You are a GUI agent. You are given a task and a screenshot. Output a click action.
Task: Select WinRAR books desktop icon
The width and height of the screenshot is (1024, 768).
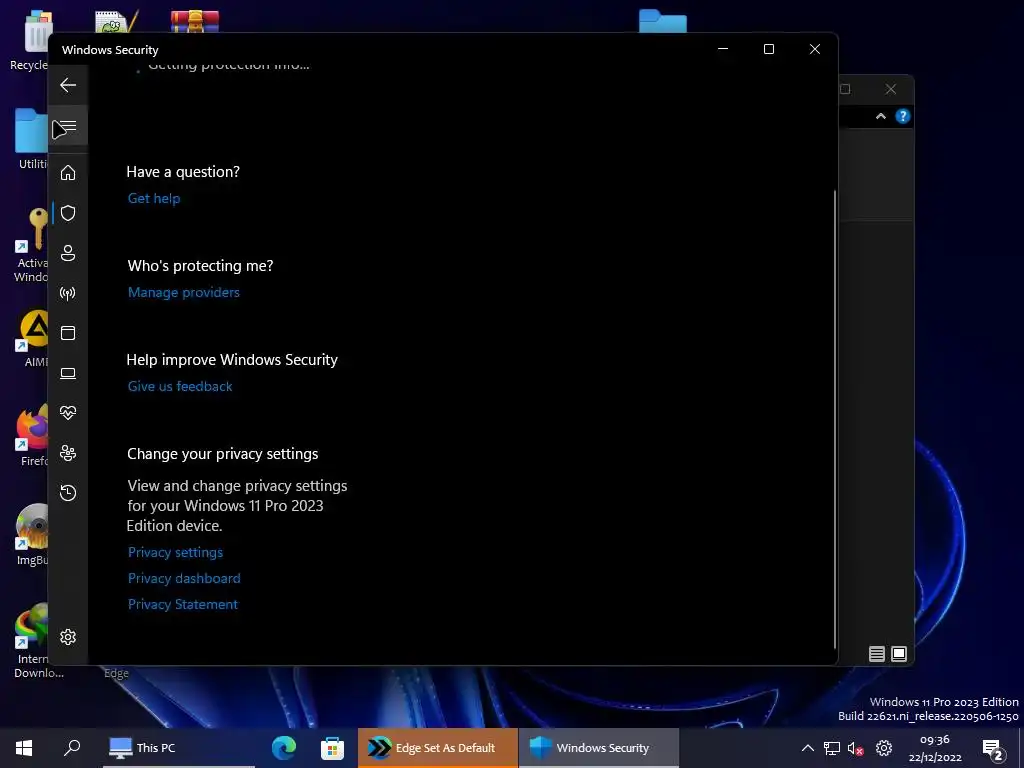195,21
